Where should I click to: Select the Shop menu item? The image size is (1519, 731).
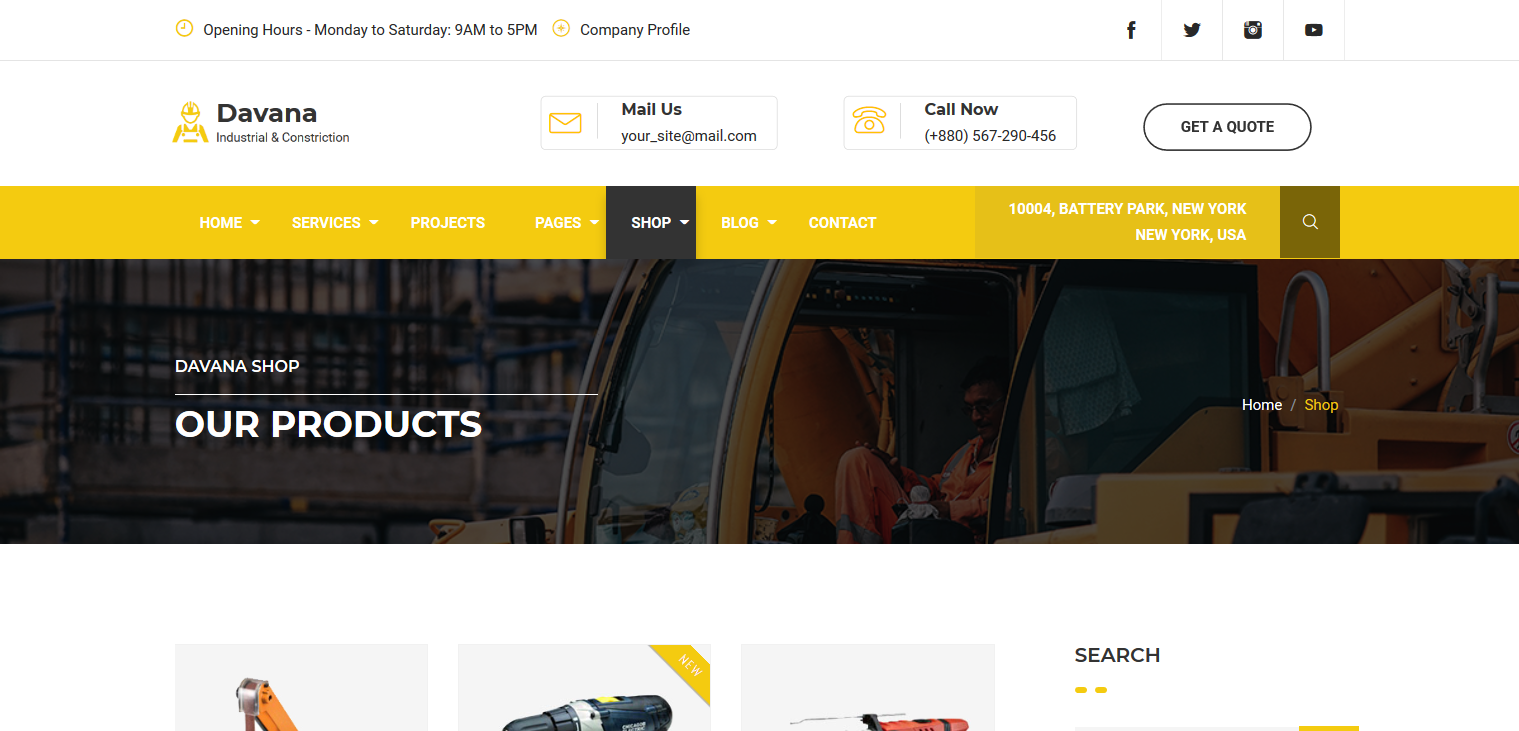point(651,223)
